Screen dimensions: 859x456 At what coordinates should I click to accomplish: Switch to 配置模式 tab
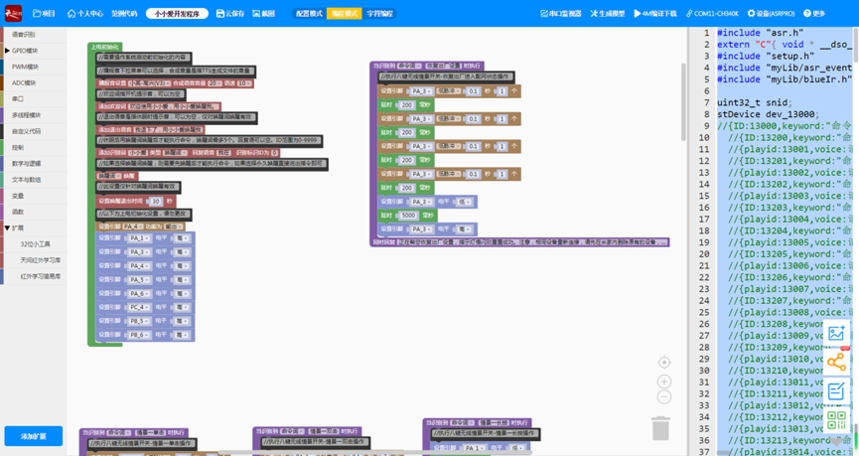pyautogui.click(x=309, y=13)
